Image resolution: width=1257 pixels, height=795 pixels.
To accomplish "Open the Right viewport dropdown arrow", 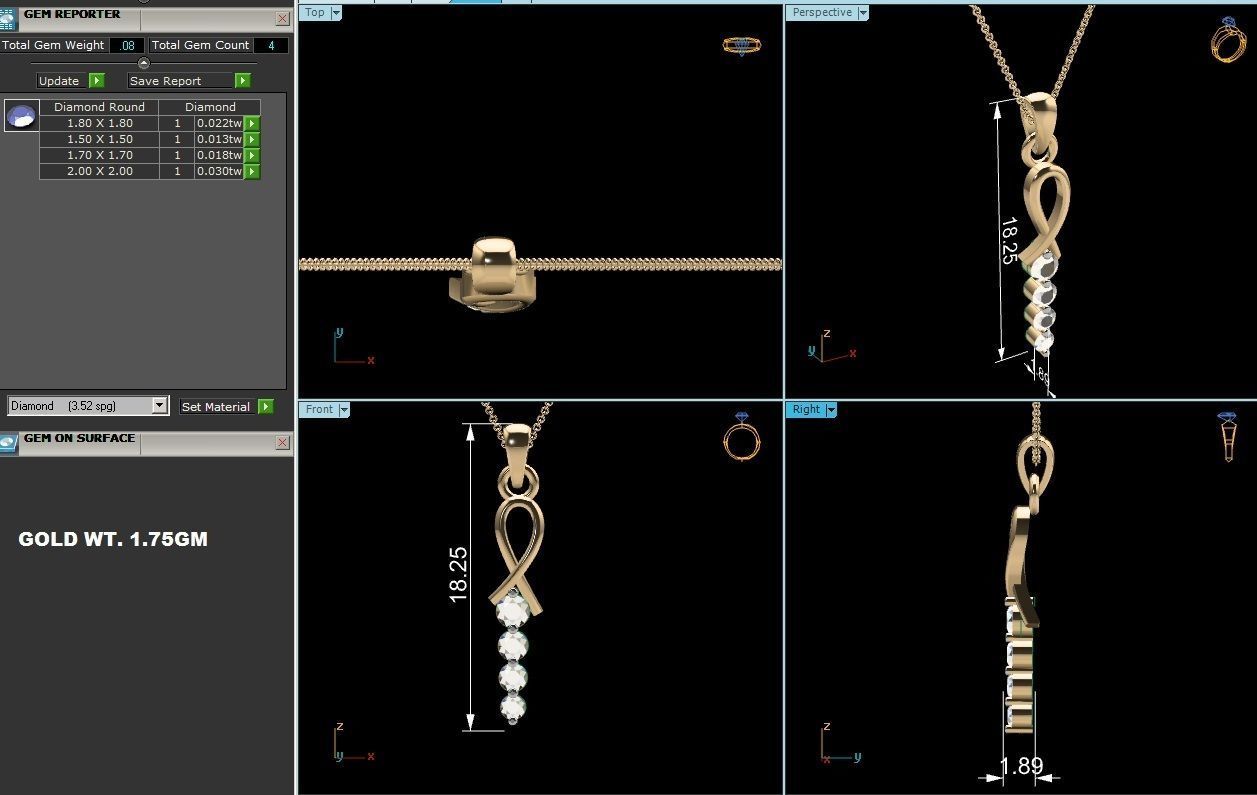I will point(830,410).
